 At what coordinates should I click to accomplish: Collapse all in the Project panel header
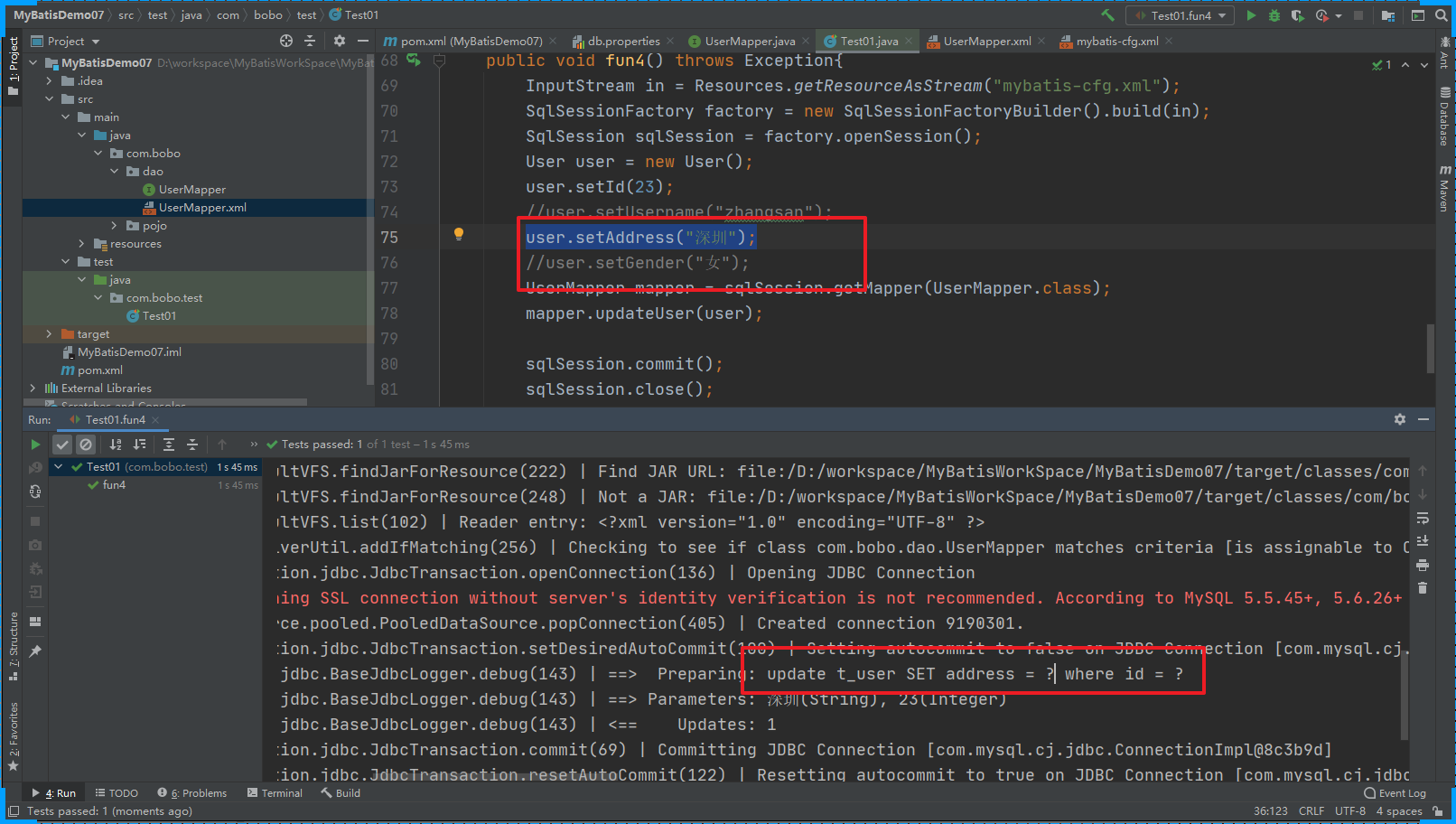[310, 41]
